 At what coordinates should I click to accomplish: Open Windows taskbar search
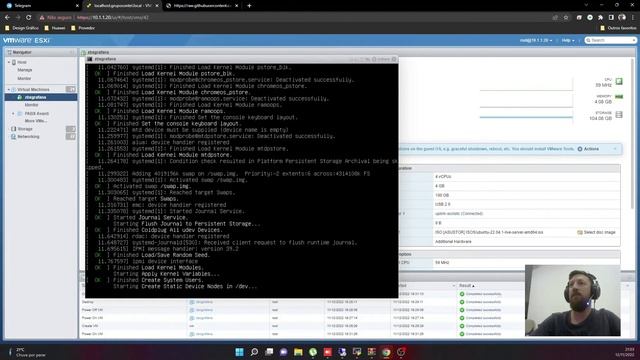254,352
